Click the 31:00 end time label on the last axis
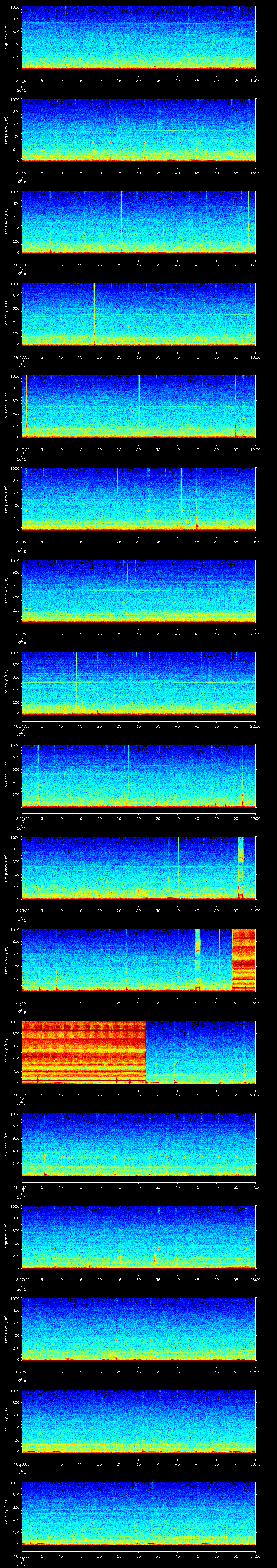The image size is (277, 1568). [x=256, y=1556]
